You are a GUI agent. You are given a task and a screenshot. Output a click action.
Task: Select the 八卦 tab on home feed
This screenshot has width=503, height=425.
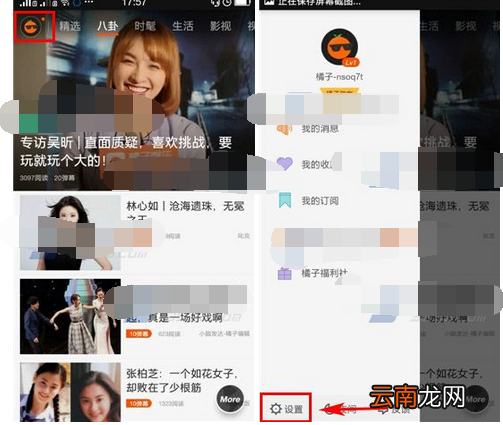pyautogui.click(x=107, y=26)
